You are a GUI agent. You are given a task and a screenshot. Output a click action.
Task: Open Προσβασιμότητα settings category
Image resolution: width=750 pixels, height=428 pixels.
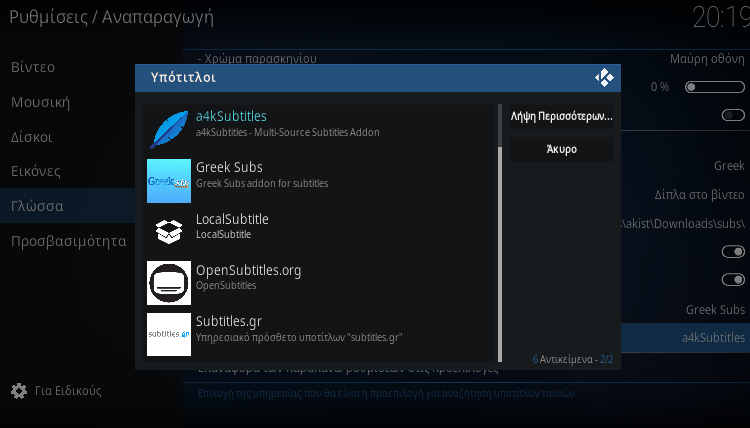[x=68, y=241]
